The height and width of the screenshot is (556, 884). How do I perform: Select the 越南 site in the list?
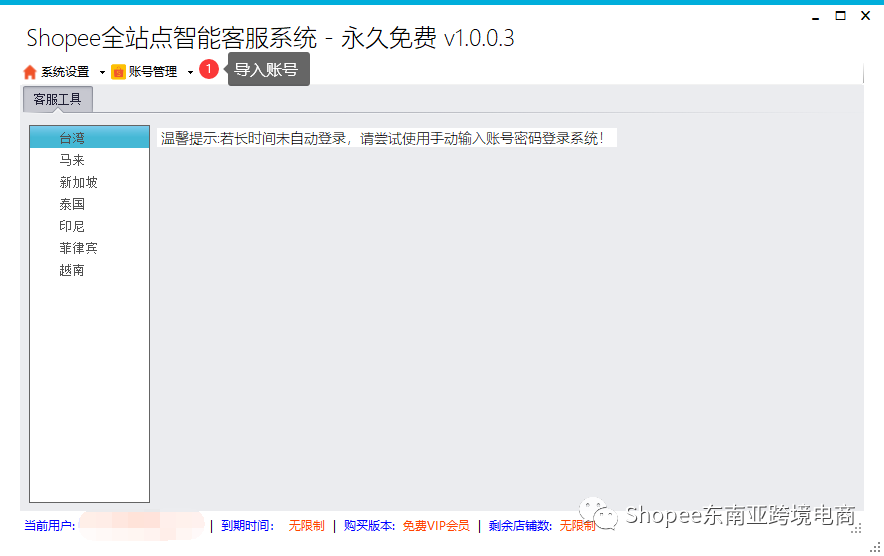(x=90, y=270)
